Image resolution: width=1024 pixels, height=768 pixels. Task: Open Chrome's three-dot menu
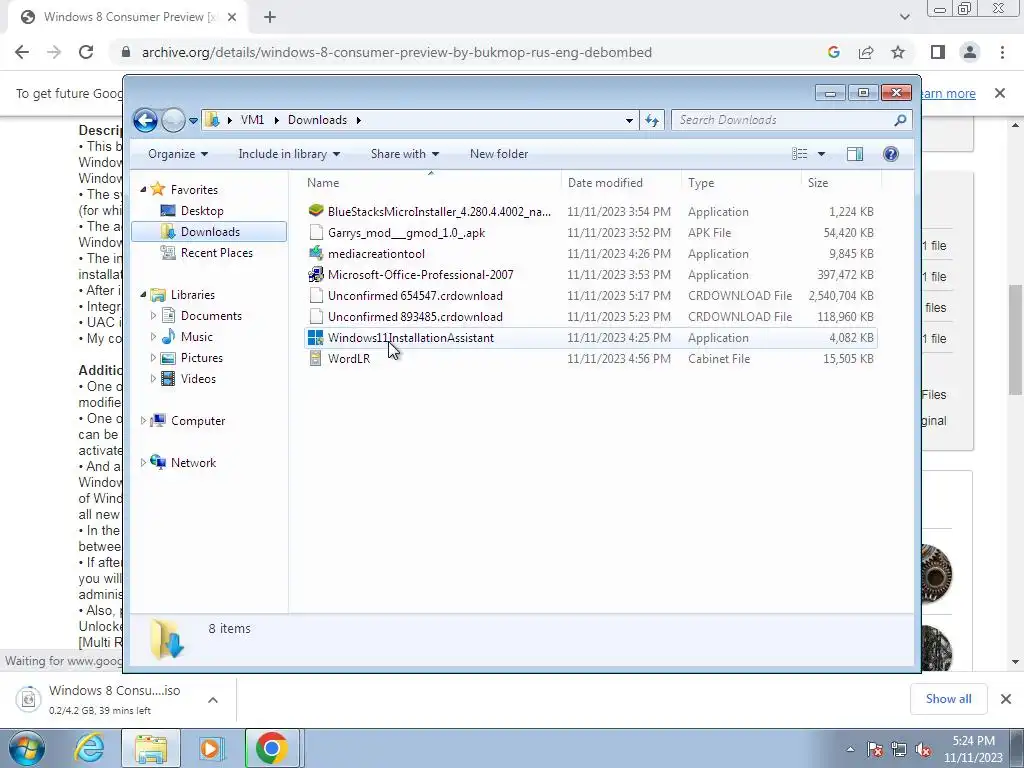(1002, 52)
